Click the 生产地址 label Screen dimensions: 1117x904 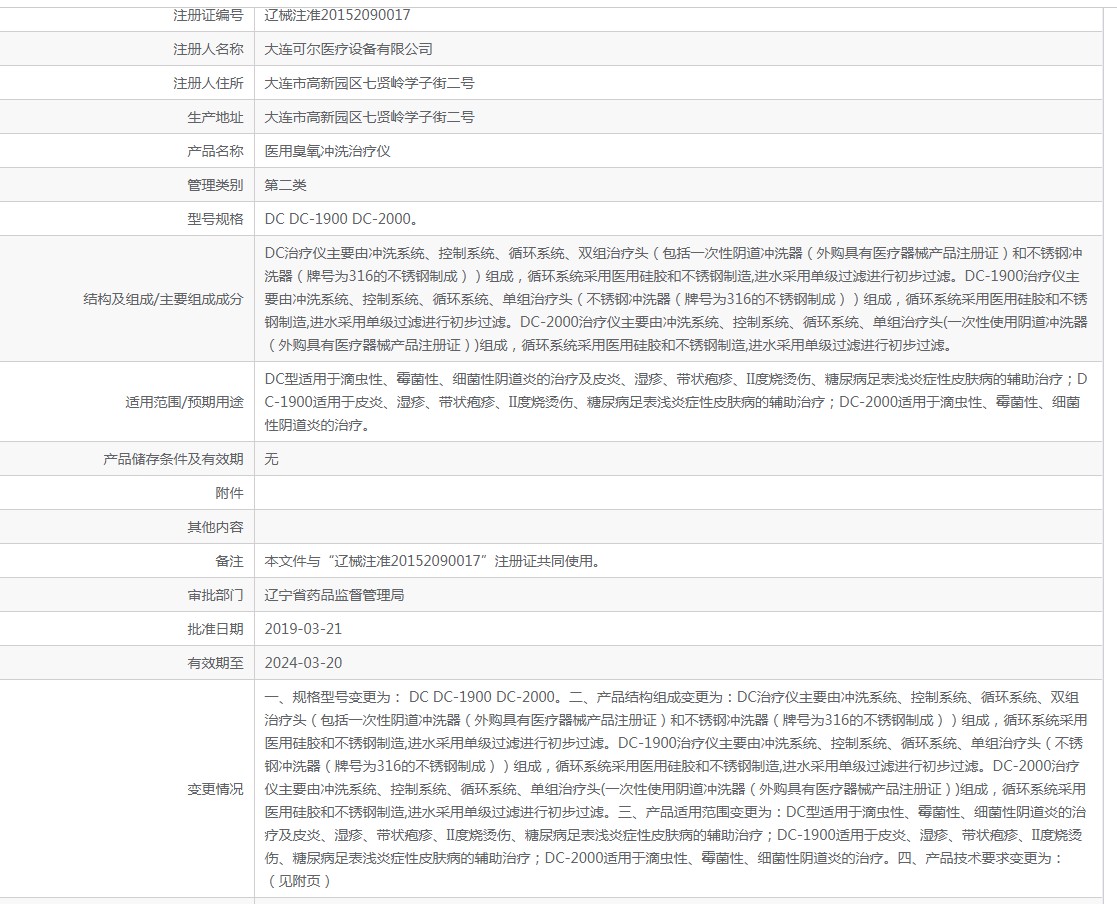(215, 118)
